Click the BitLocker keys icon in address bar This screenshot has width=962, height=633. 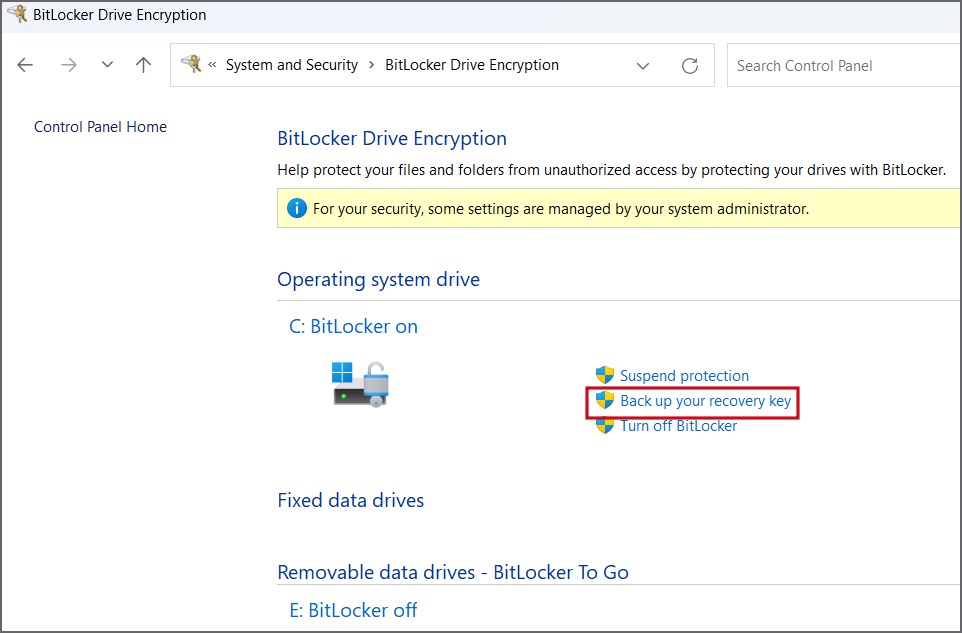[190, 65]
